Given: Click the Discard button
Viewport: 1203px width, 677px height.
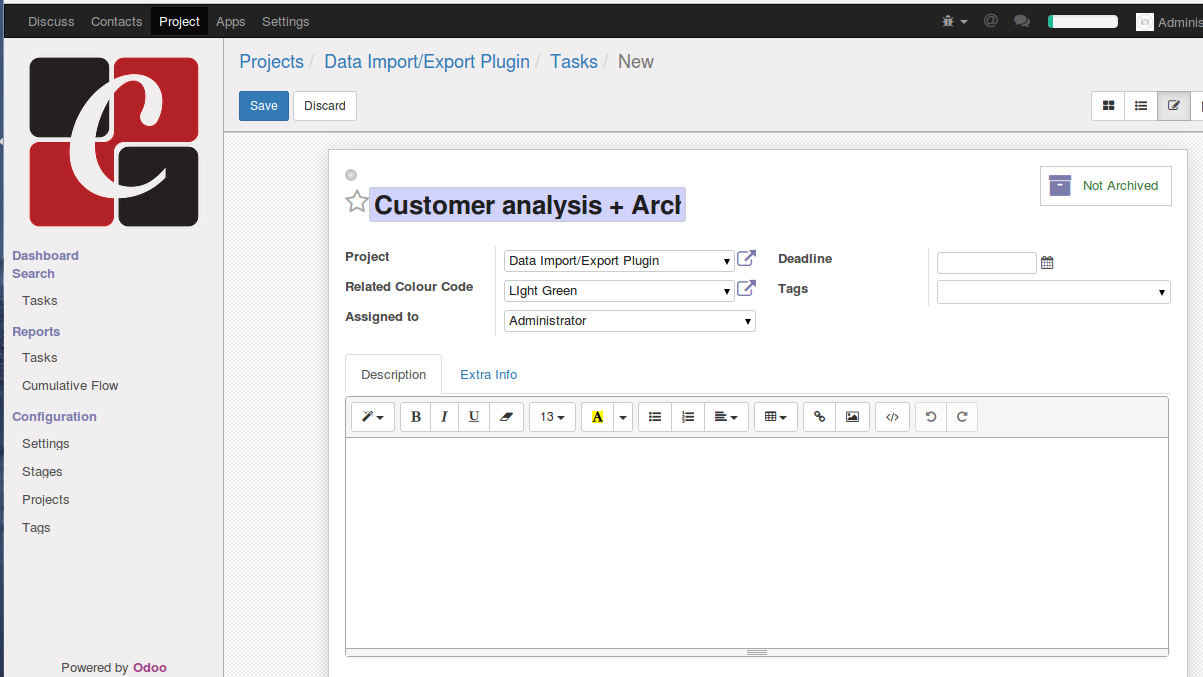Looking at the screenshot, I should pyautogui.click(x=325, y=106).
